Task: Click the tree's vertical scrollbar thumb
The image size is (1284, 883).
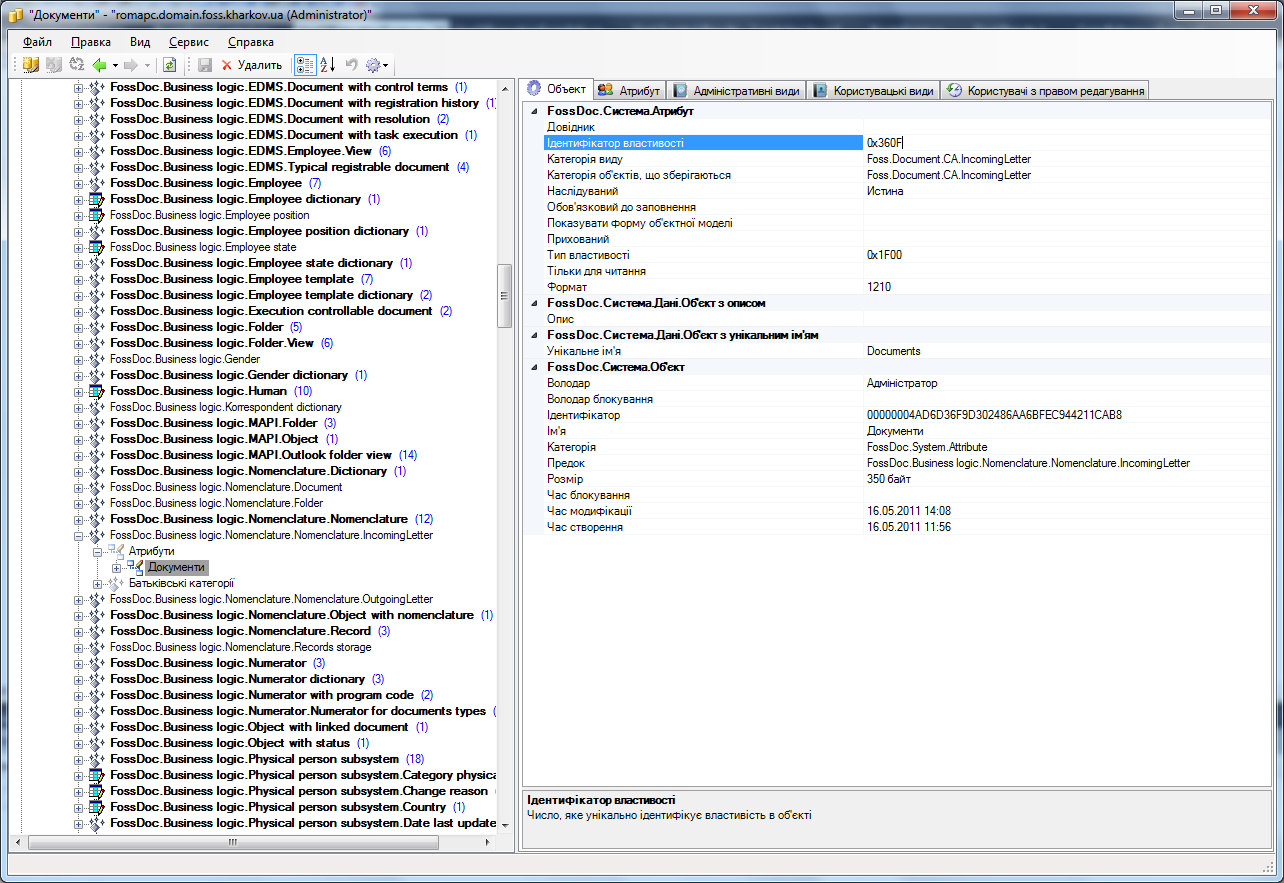Action: coord(505,297)
